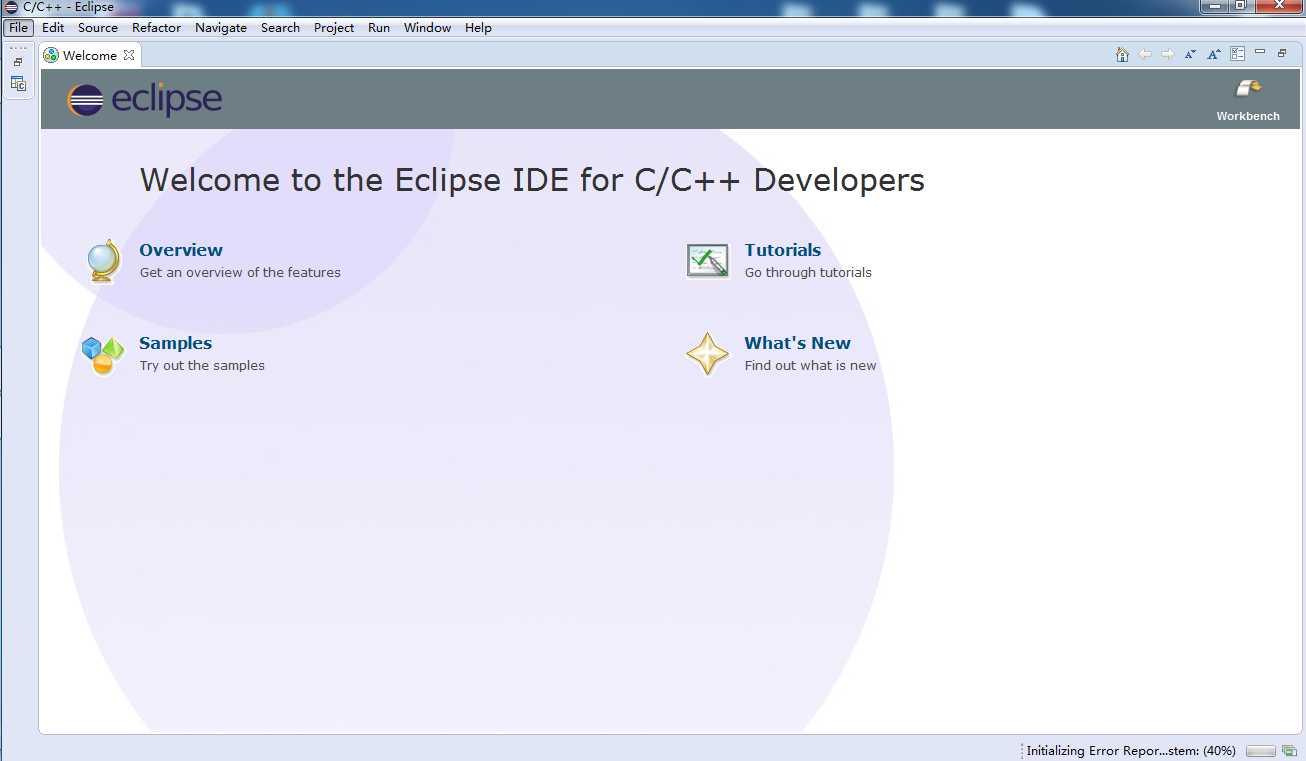Open the Customize page checklist icon
The width and height of the screenshot is (1306, 761).
coord(1237,54)
